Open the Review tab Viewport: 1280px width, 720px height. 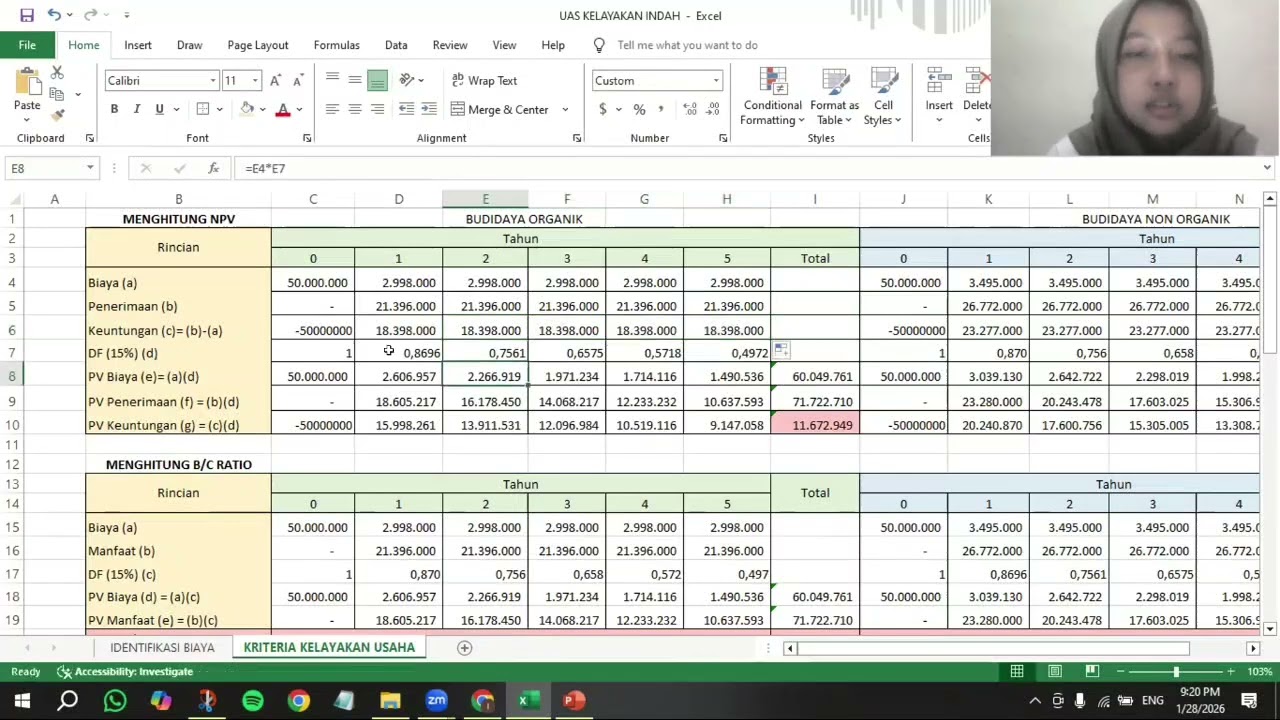point(450,45)
